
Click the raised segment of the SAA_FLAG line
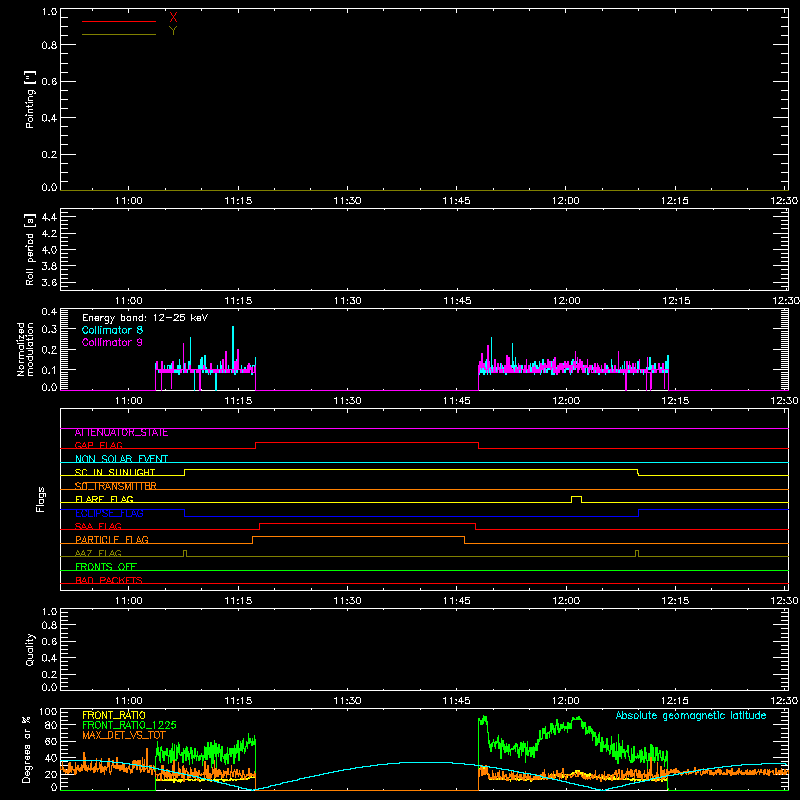(367, 524)
